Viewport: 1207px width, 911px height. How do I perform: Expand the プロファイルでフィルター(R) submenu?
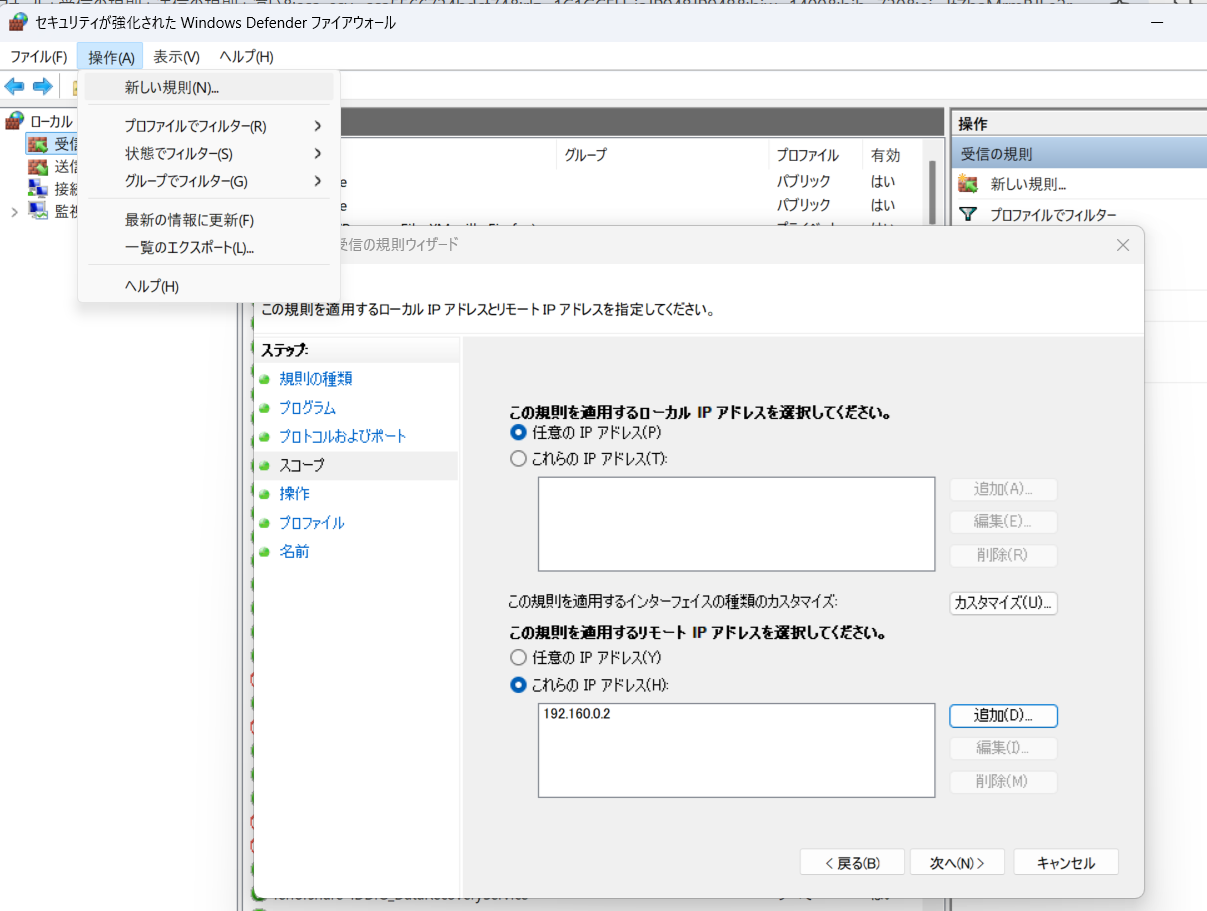(x=209, y=126)
